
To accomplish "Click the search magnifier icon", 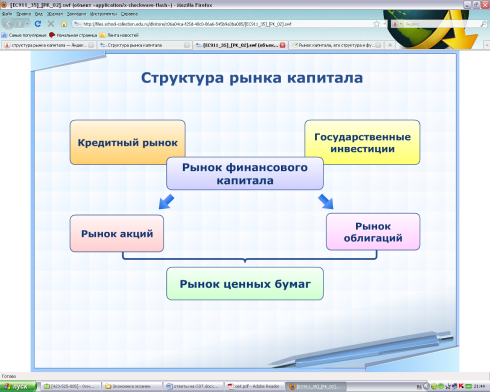I will 483,24.
